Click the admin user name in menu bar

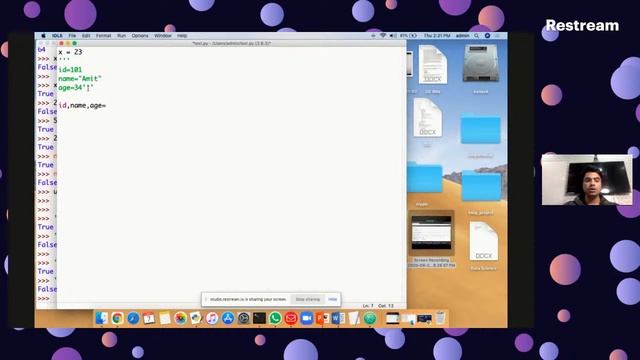[x=462, y=36]
